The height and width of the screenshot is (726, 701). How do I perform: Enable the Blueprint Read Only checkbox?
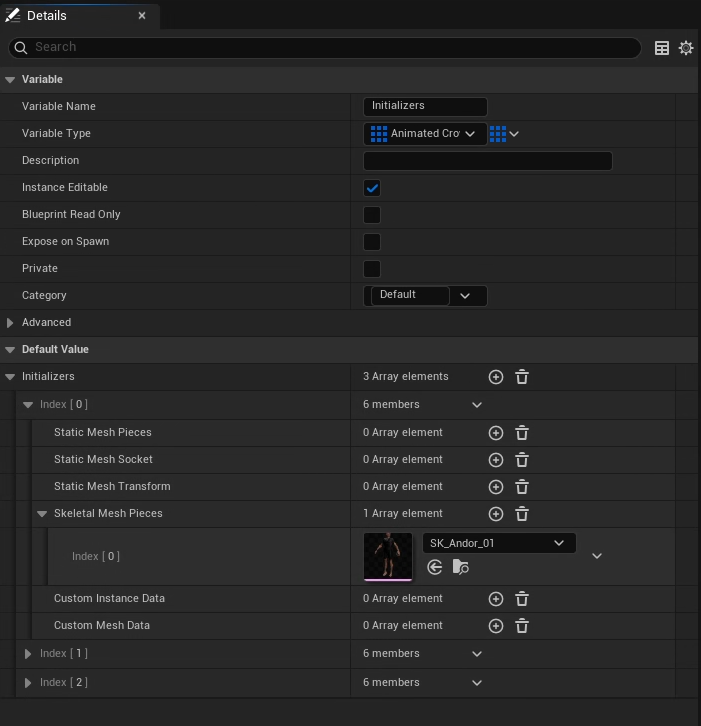372,215
